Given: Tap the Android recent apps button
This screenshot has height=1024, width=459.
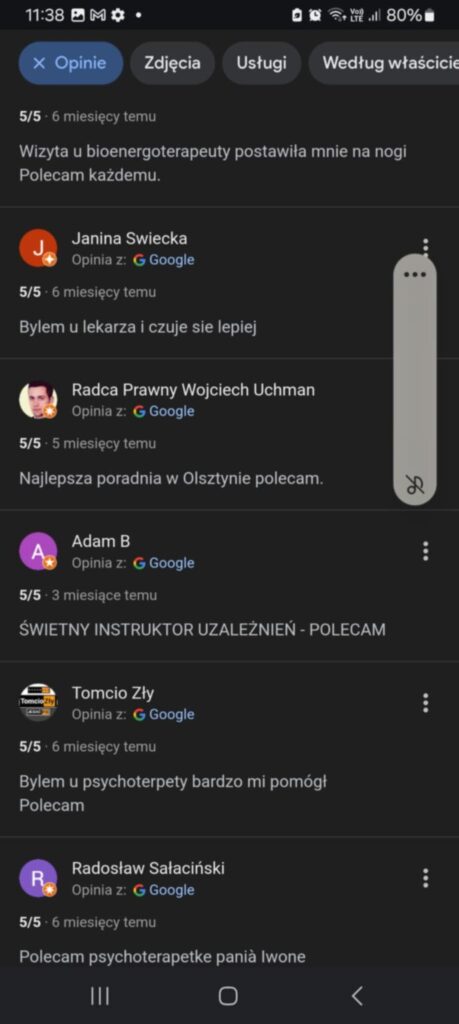Looking at the screenshot, I should 100,996.
